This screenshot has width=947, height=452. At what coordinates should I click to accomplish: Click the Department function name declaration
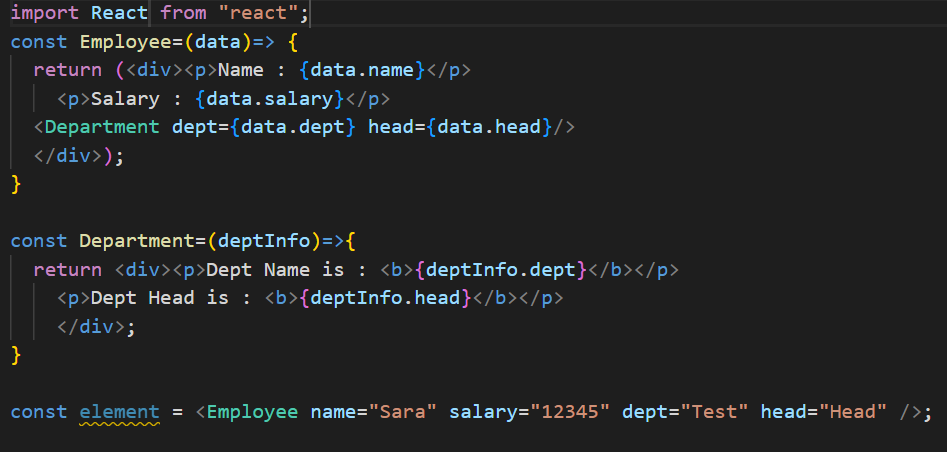click(x=136, y=241)
